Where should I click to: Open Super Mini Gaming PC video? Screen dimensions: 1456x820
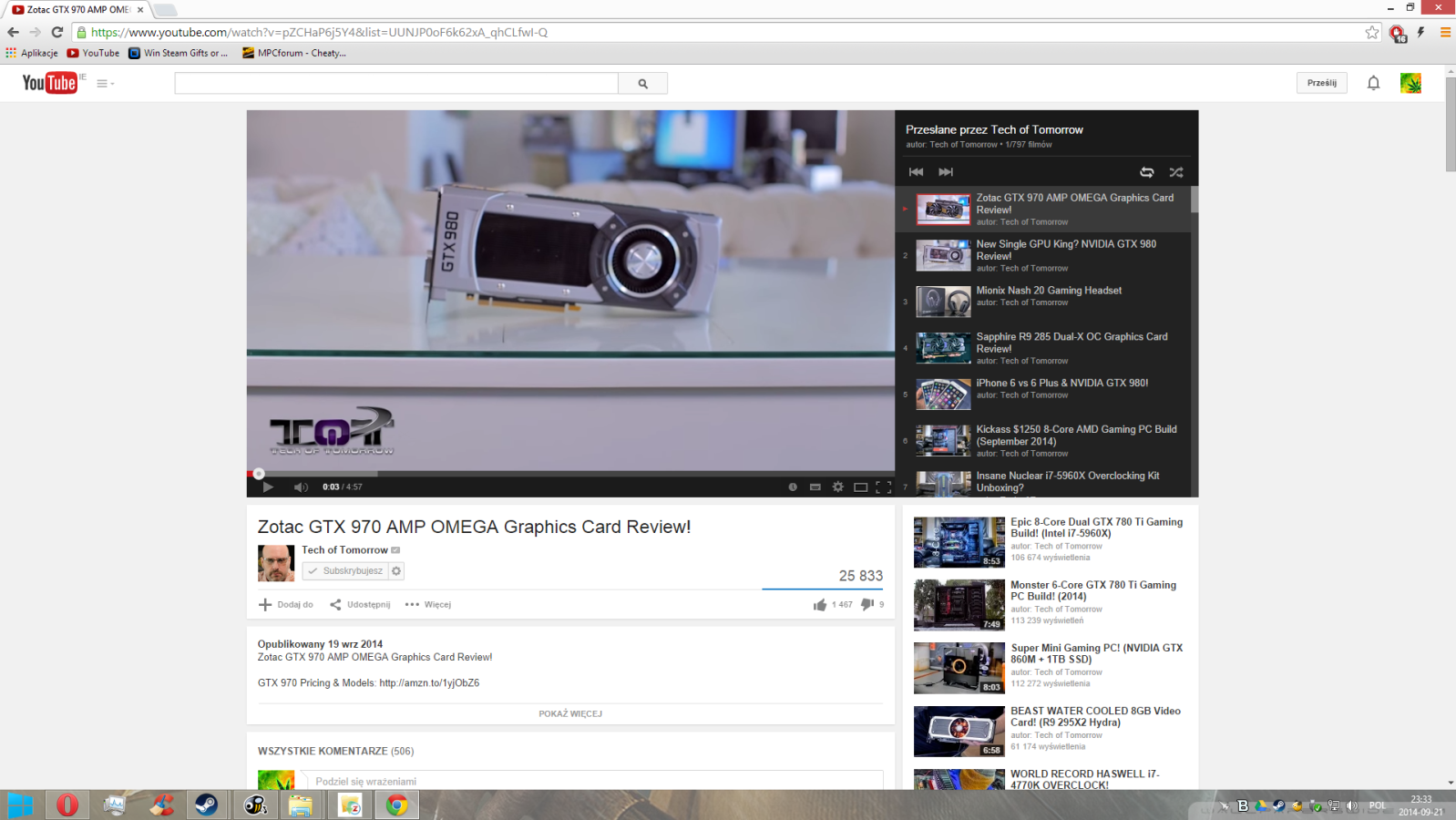1096,653
